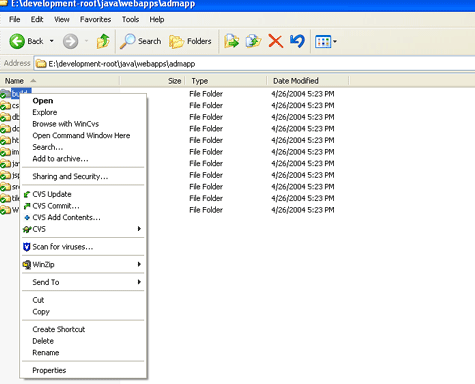Select Browse with WinCvs
The height and width of the screenshot is (384, 475).
(x=83, y=124)
